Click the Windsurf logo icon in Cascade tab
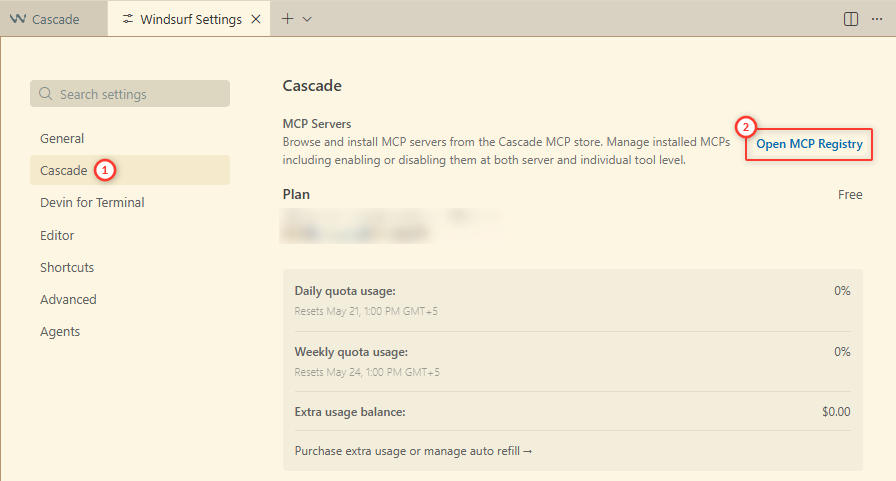Screen dimensions: 896x481 coord(18,19)
